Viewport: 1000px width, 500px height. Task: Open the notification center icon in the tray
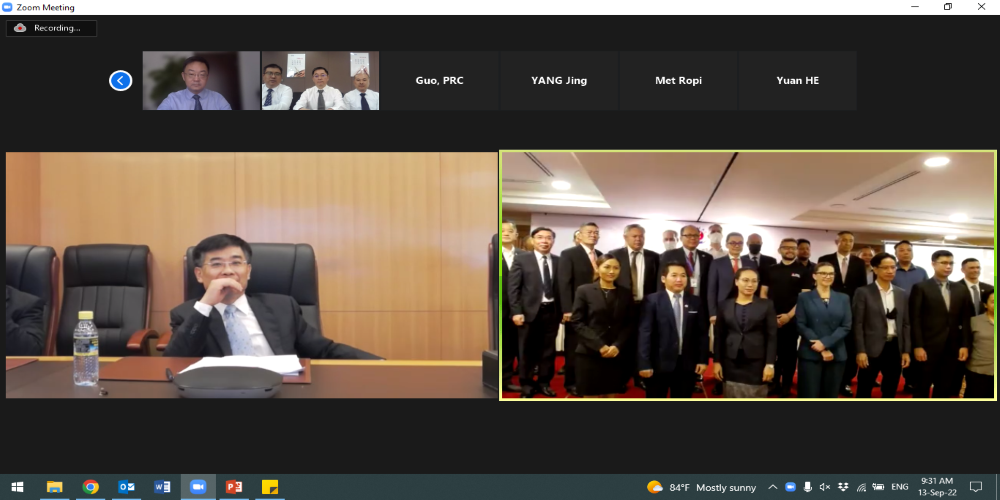coord(977,487)
